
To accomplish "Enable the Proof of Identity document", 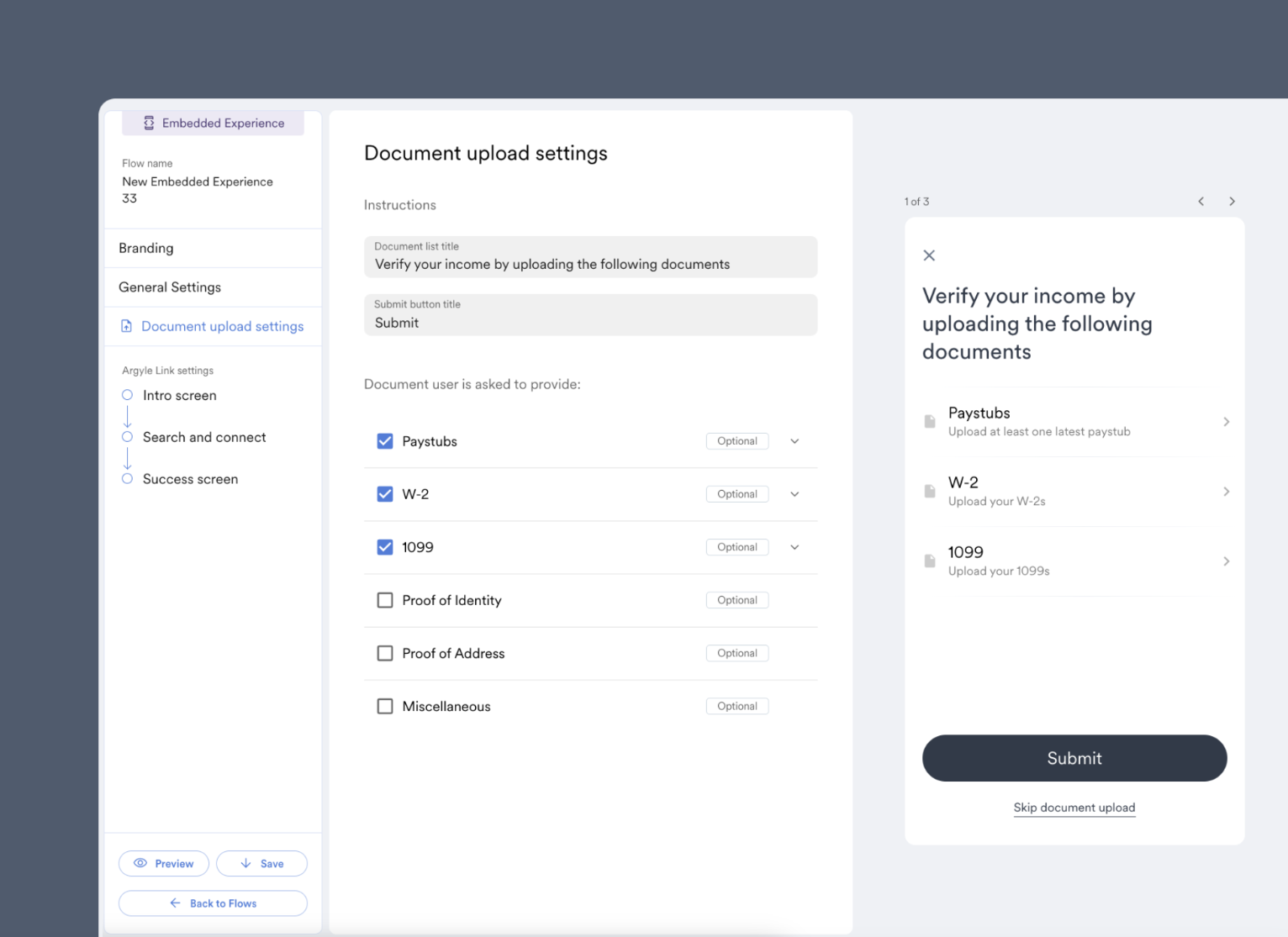I will [384, 600].
